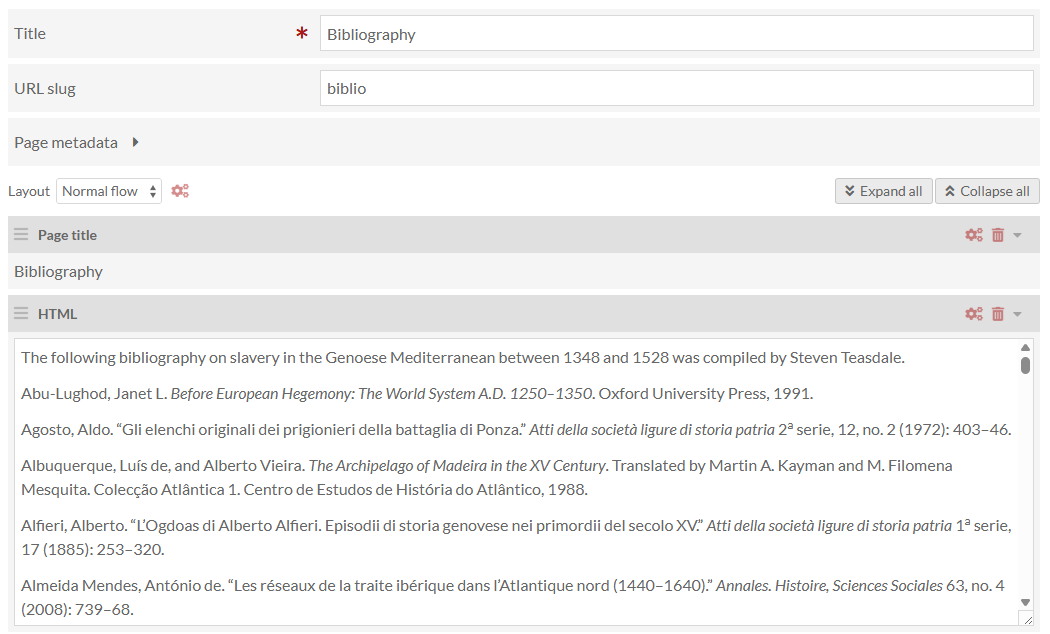Expand the Page metadata section
The image size is (1050, 634).
[x=135, y=142]
